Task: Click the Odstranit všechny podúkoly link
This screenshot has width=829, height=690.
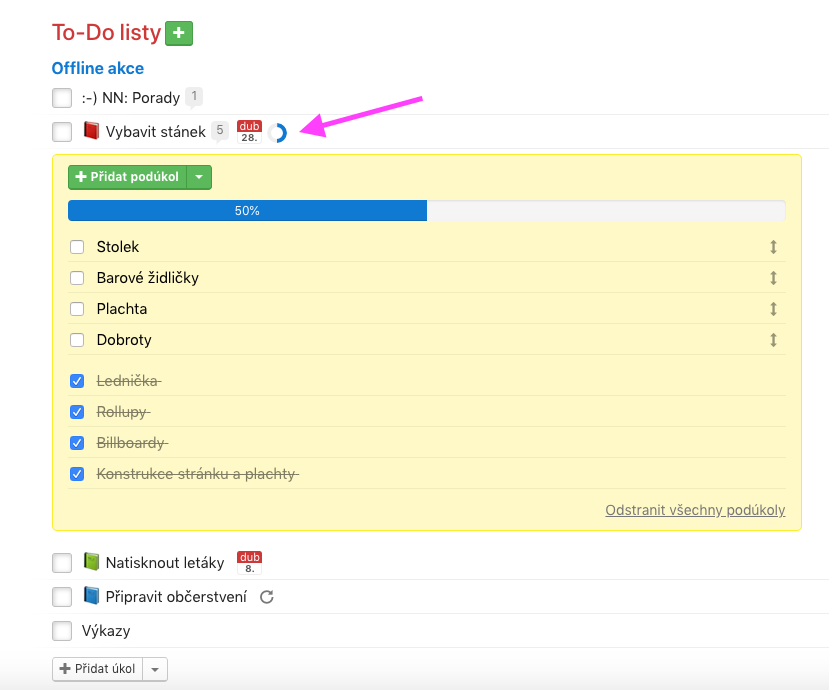Action: pos(695,510)
